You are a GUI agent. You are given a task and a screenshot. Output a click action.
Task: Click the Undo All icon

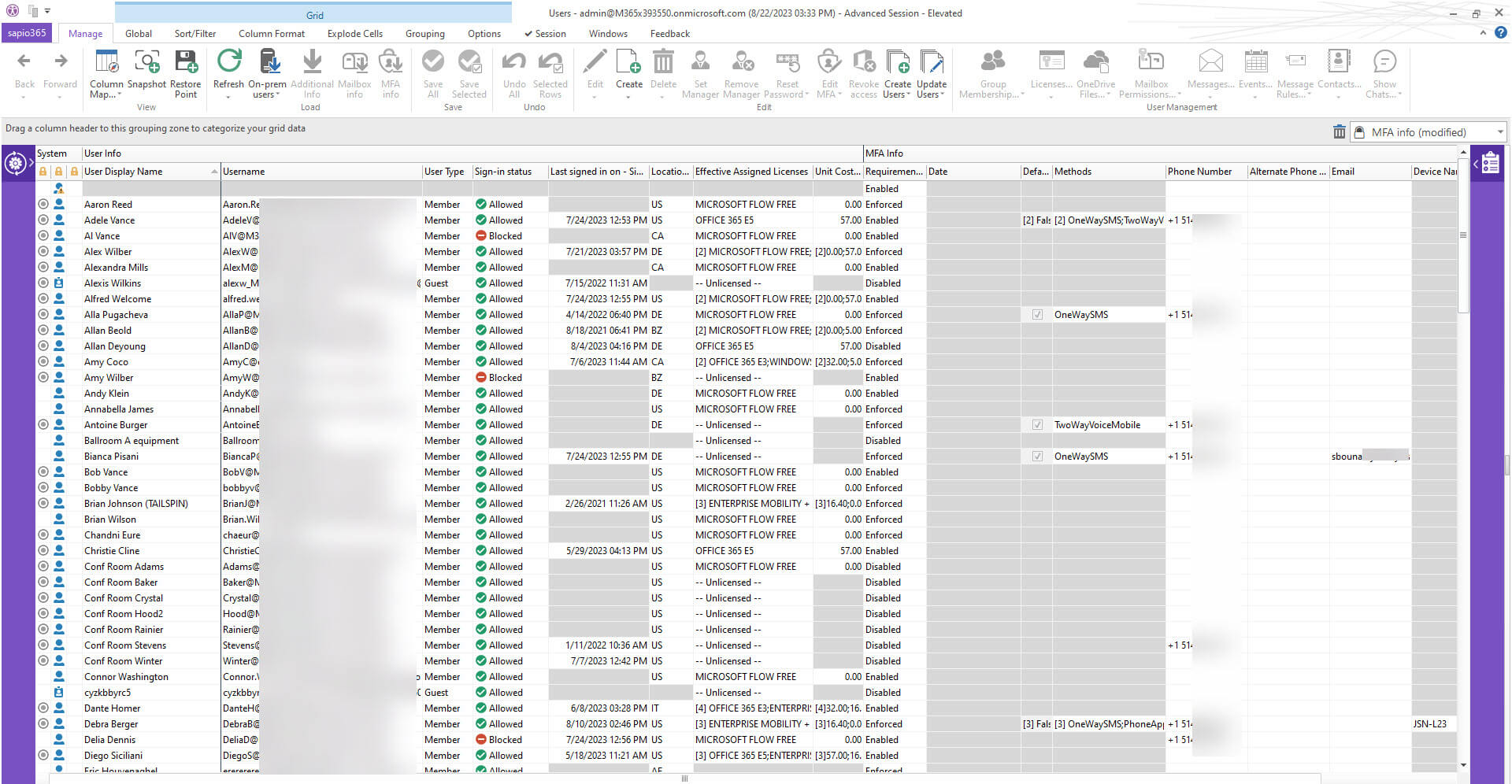pos(514,62)
